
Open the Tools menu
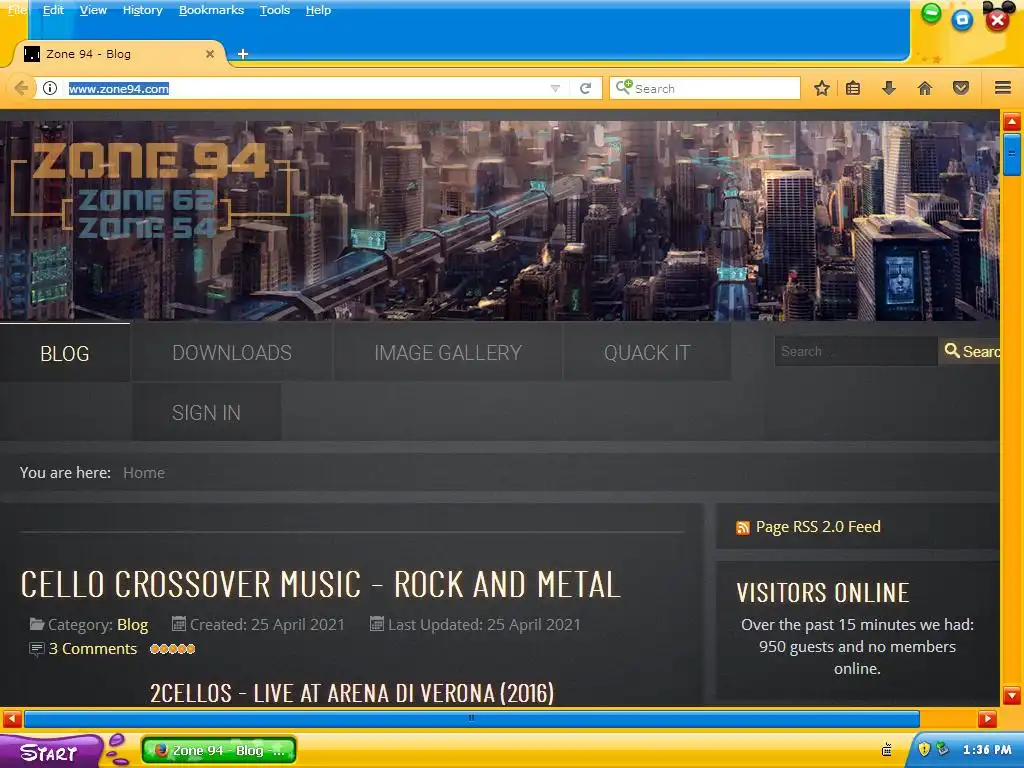(x=275, y=10)
